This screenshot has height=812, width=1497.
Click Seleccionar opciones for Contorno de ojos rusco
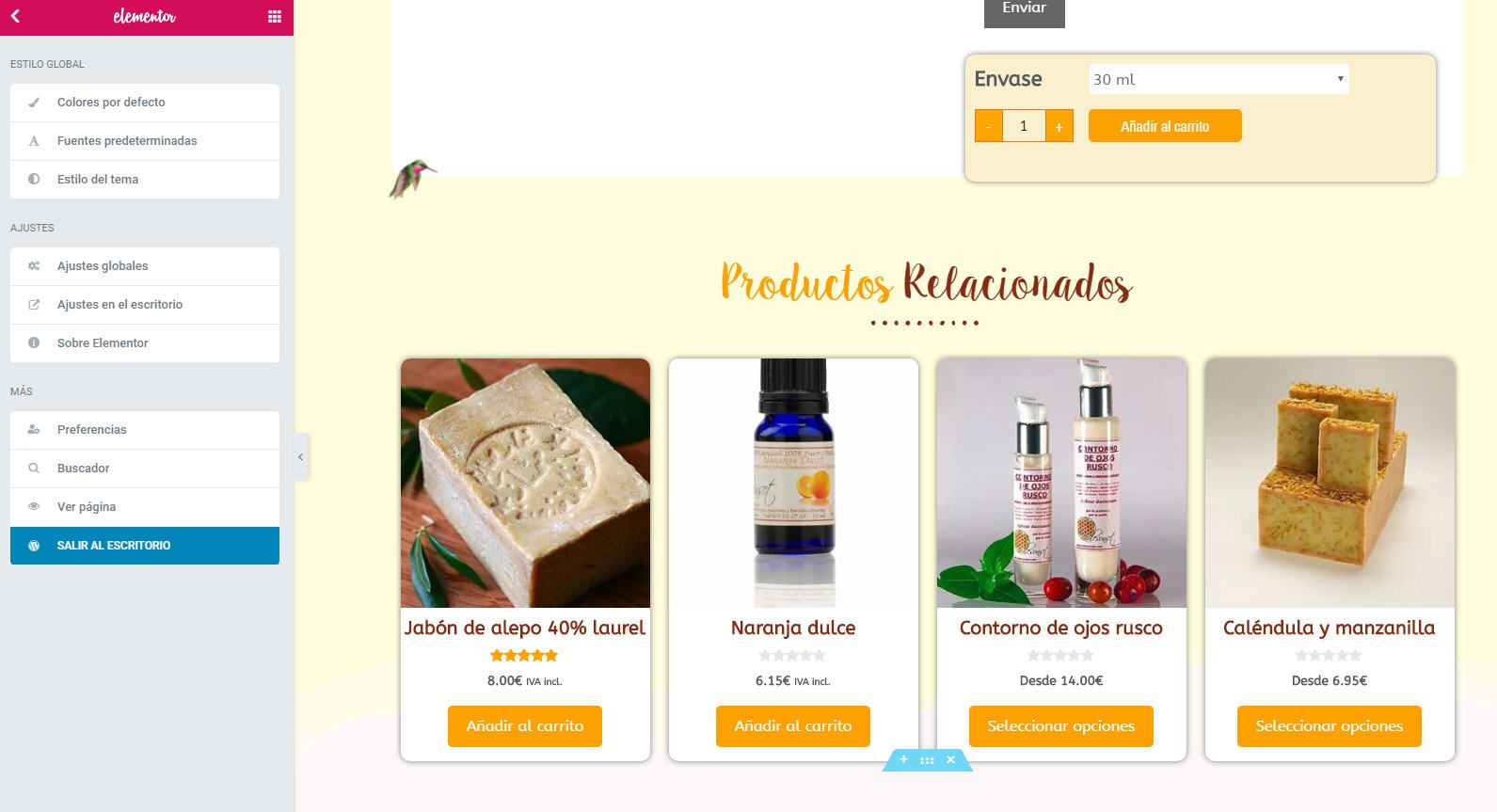[1061, 726]
